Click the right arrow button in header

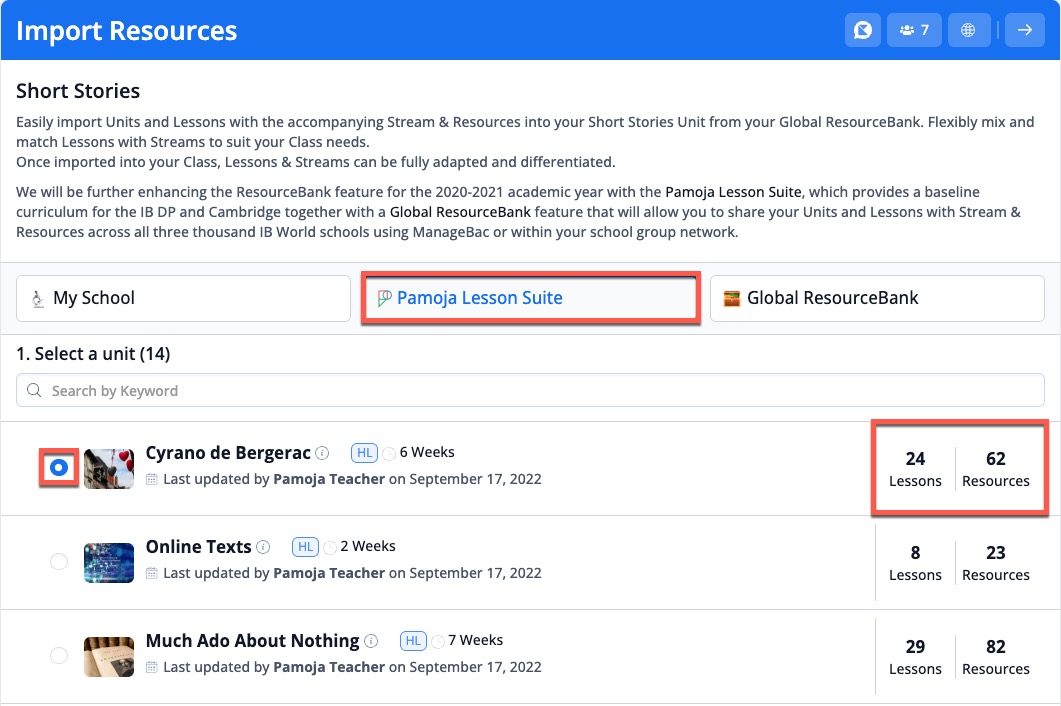coord(1025,30)
